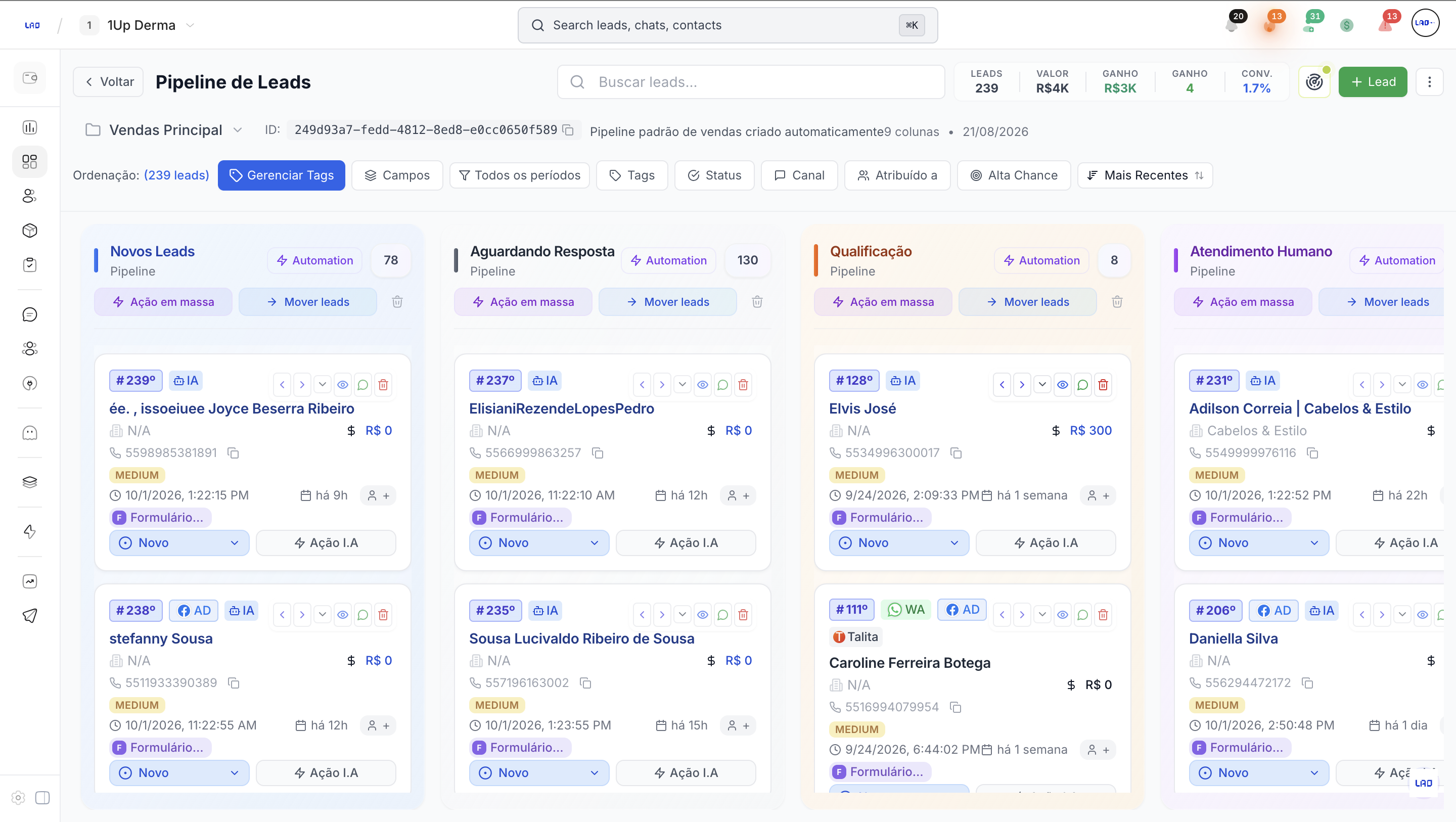View lead #237 with the eye icon
Viewport: 1456px width, 822px height.
(x=703, y=385)
